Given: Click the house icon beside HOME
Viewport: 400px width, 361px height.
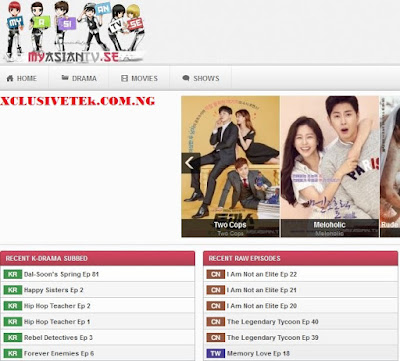Looking at the screenshot, I should click(x=10, y=78).
